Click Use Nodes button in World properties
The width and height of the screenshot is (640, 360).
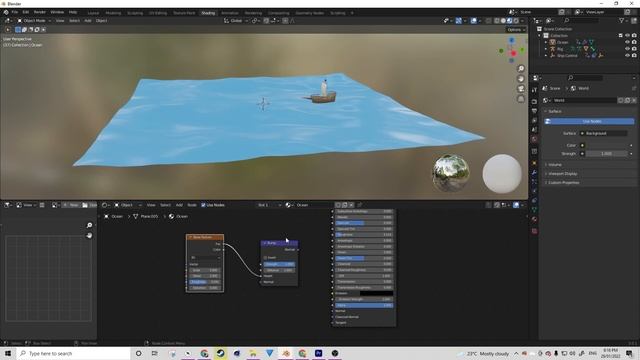tap(590, 121)
